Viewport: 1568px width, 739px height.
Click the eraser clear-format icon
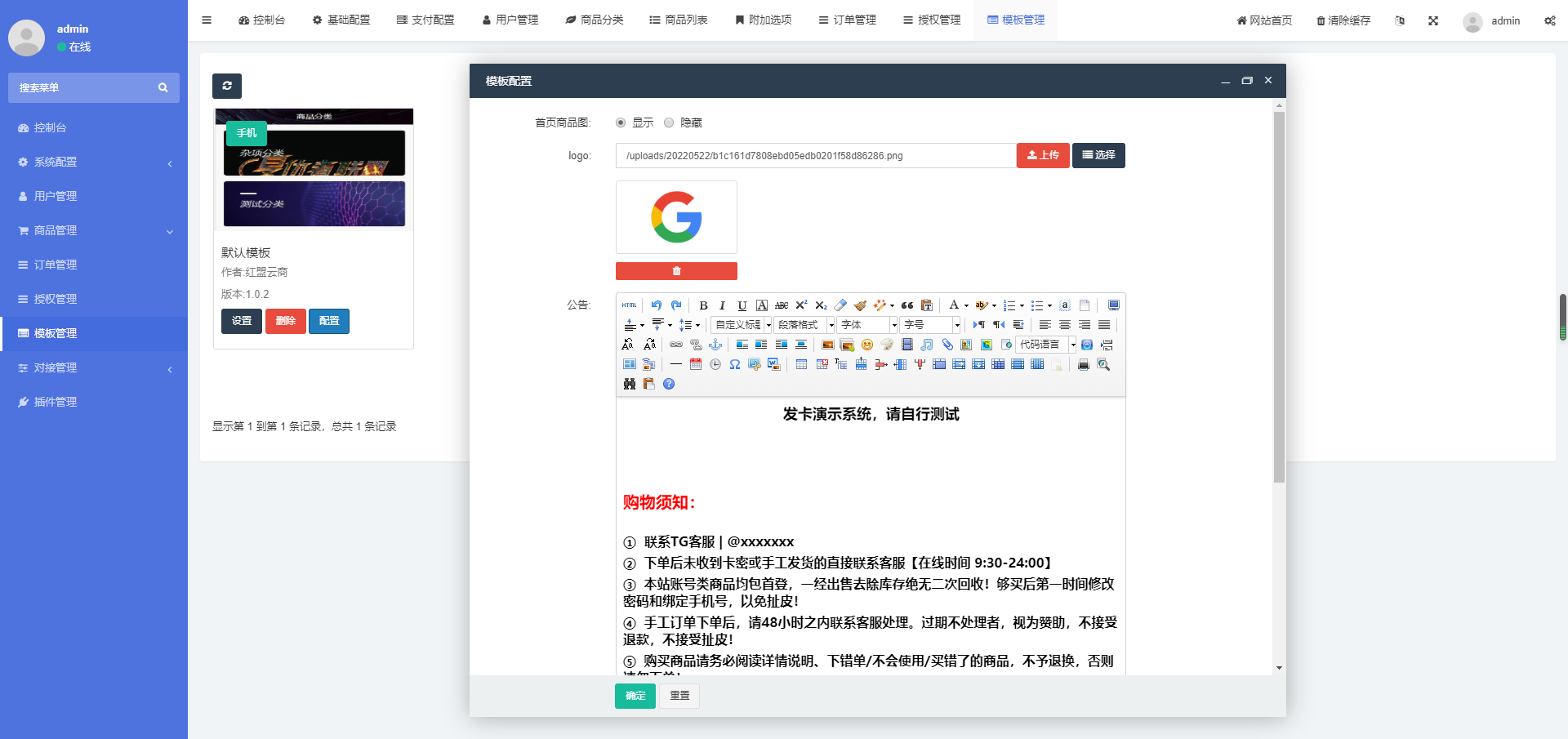(840, 305)
